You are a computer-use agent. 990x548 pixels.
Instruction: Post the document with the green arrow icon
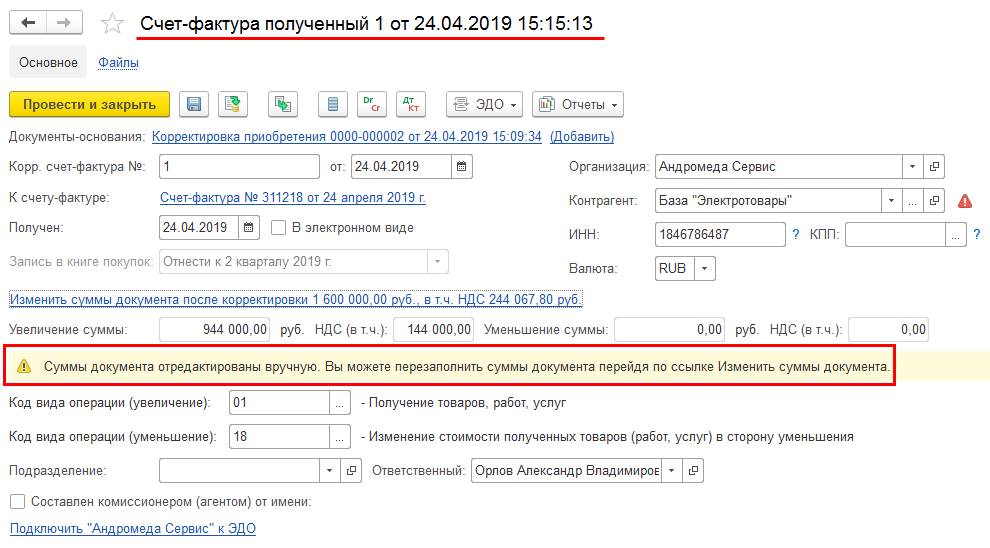tap(233, 105)
